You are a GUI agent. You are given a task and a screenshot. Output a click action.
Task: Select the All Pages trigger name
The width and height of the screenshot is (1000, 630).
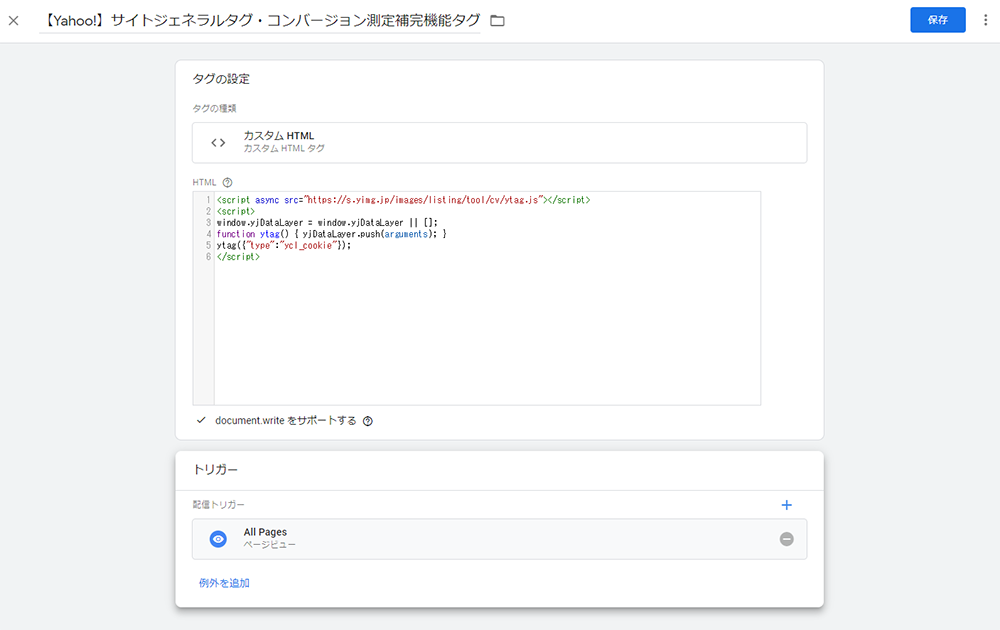pos(265,532)
